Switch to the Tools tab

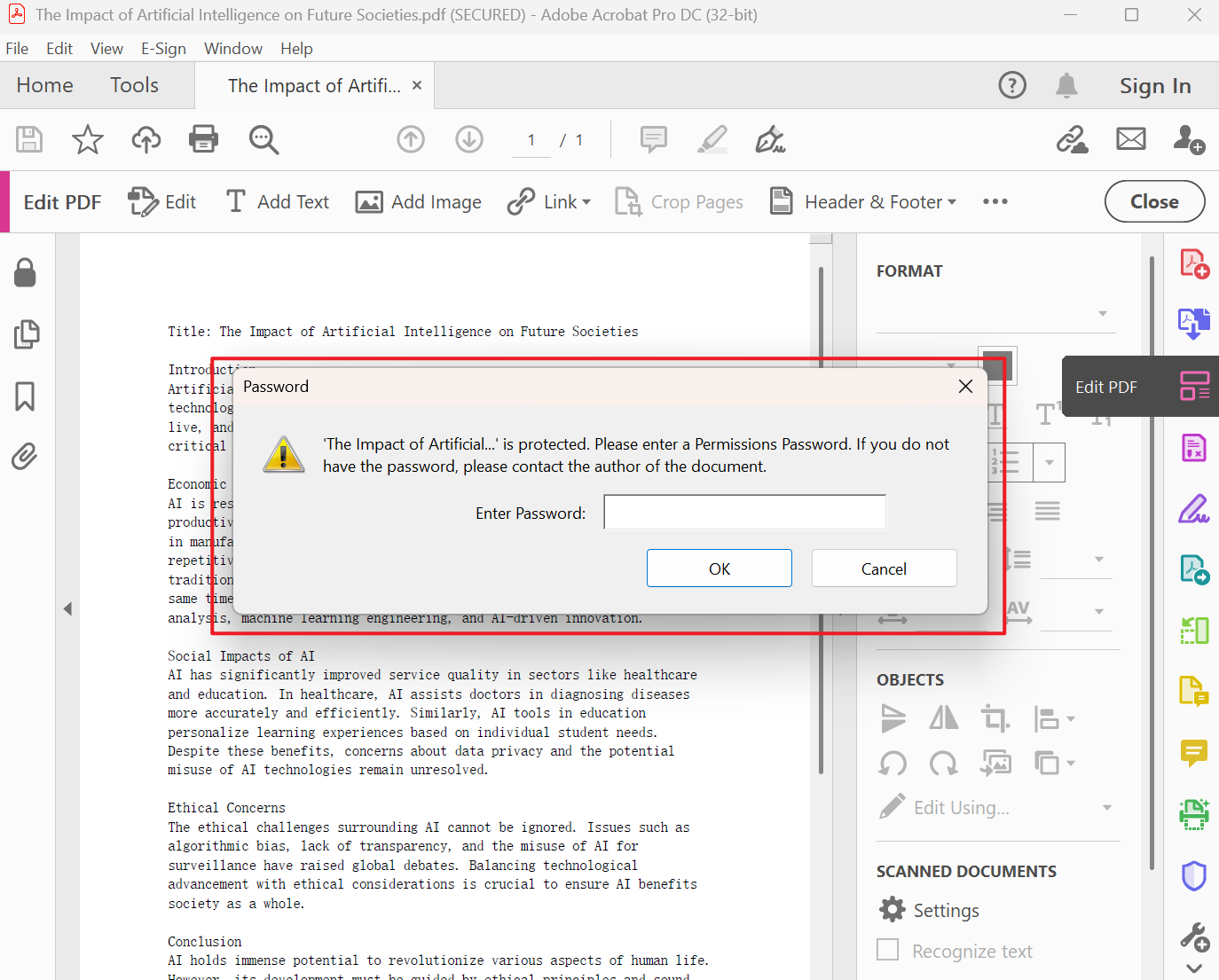(x=134, y=85)
